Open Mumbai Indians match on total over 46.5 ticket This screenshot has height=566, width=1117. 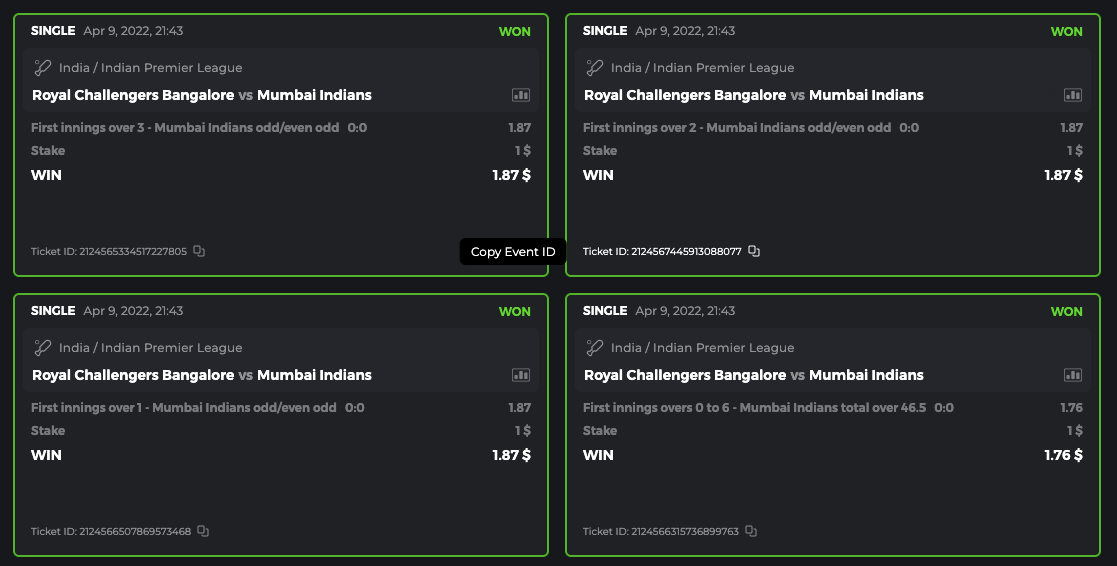pos(866,376)
